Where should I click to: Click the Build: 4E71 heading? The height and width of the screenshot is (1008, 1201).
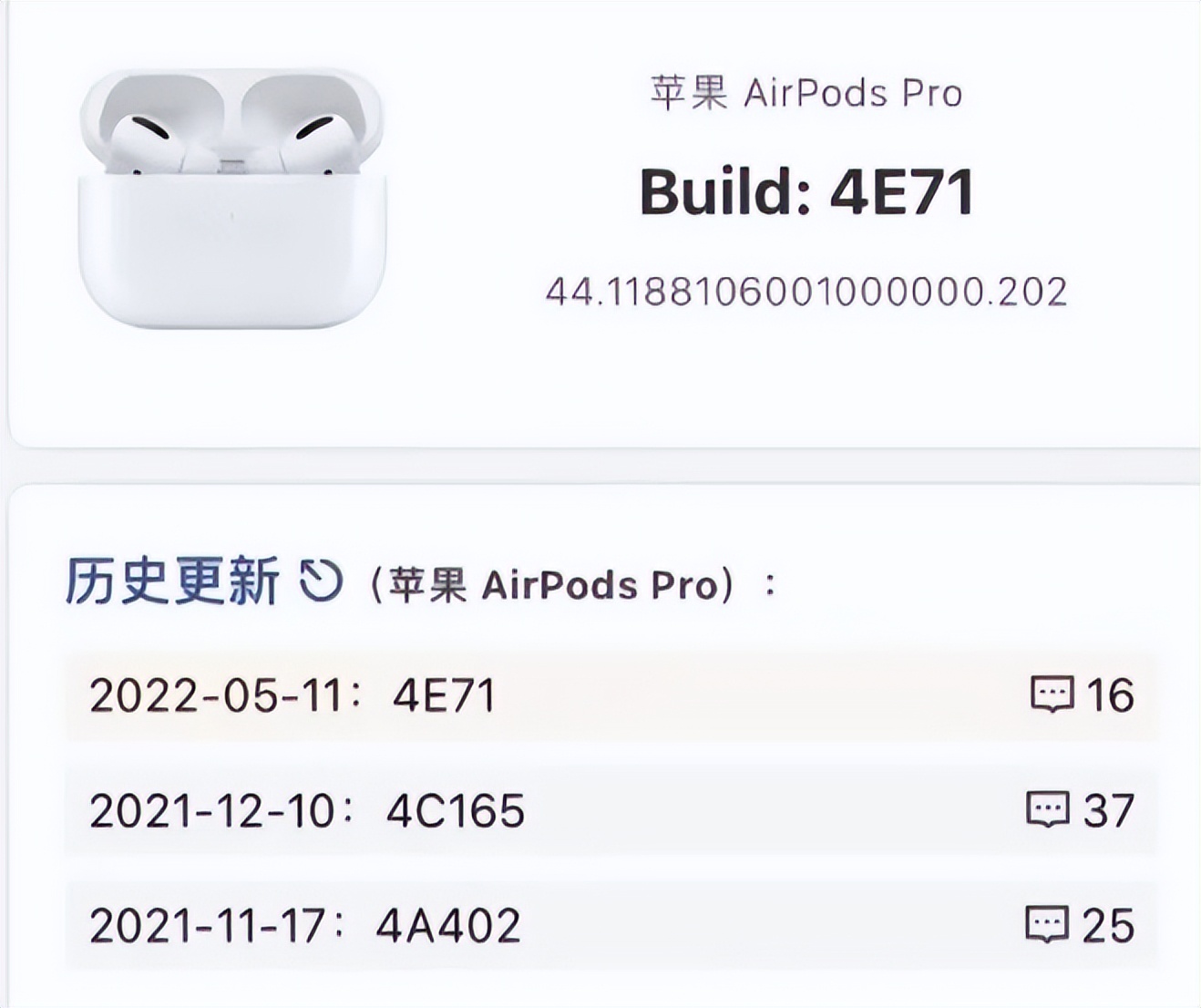[806, 190]
